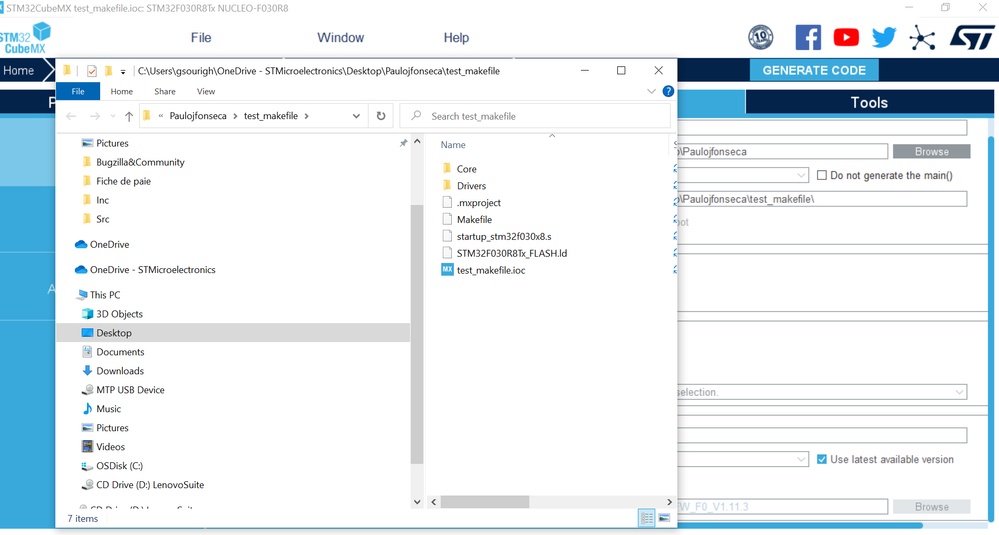Open the STM32CubeMX logo
The width and height of the screenshot is (999, 535).
pyautogui.click(x=25, y=38)
